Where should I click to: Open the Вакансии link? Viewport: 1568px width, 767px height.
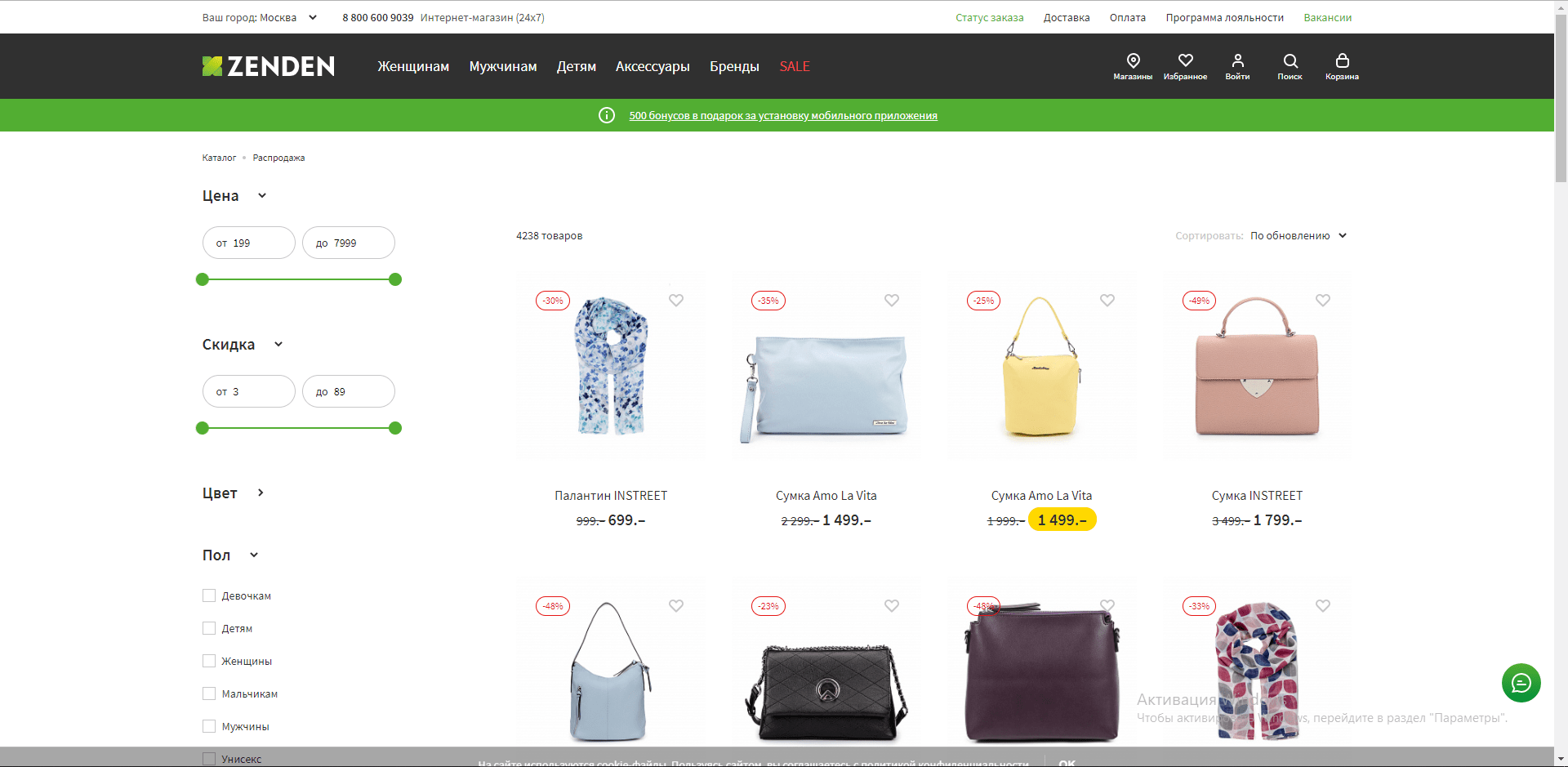1328,17
